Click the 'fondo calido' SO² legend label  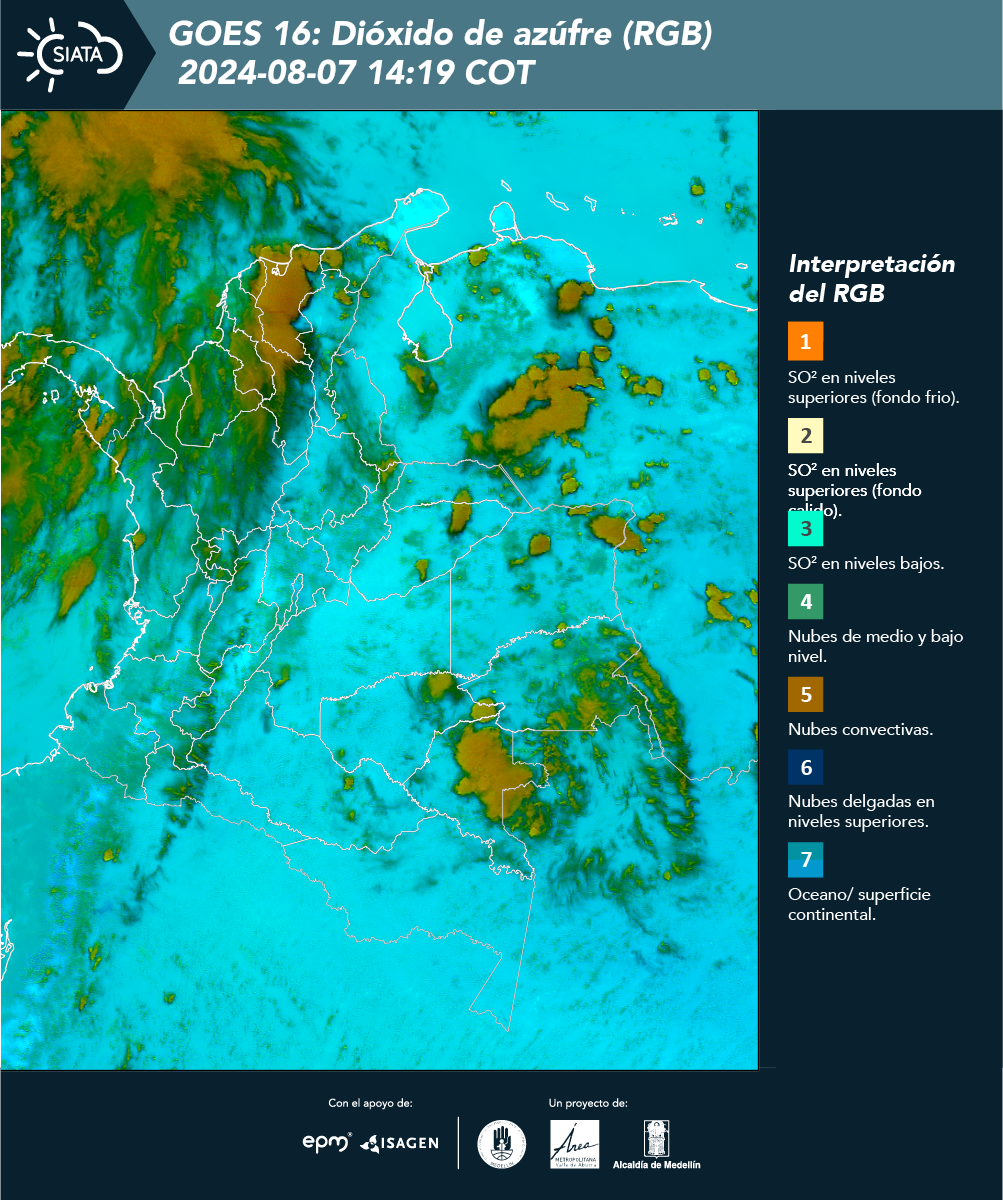[x=856, y=491]
